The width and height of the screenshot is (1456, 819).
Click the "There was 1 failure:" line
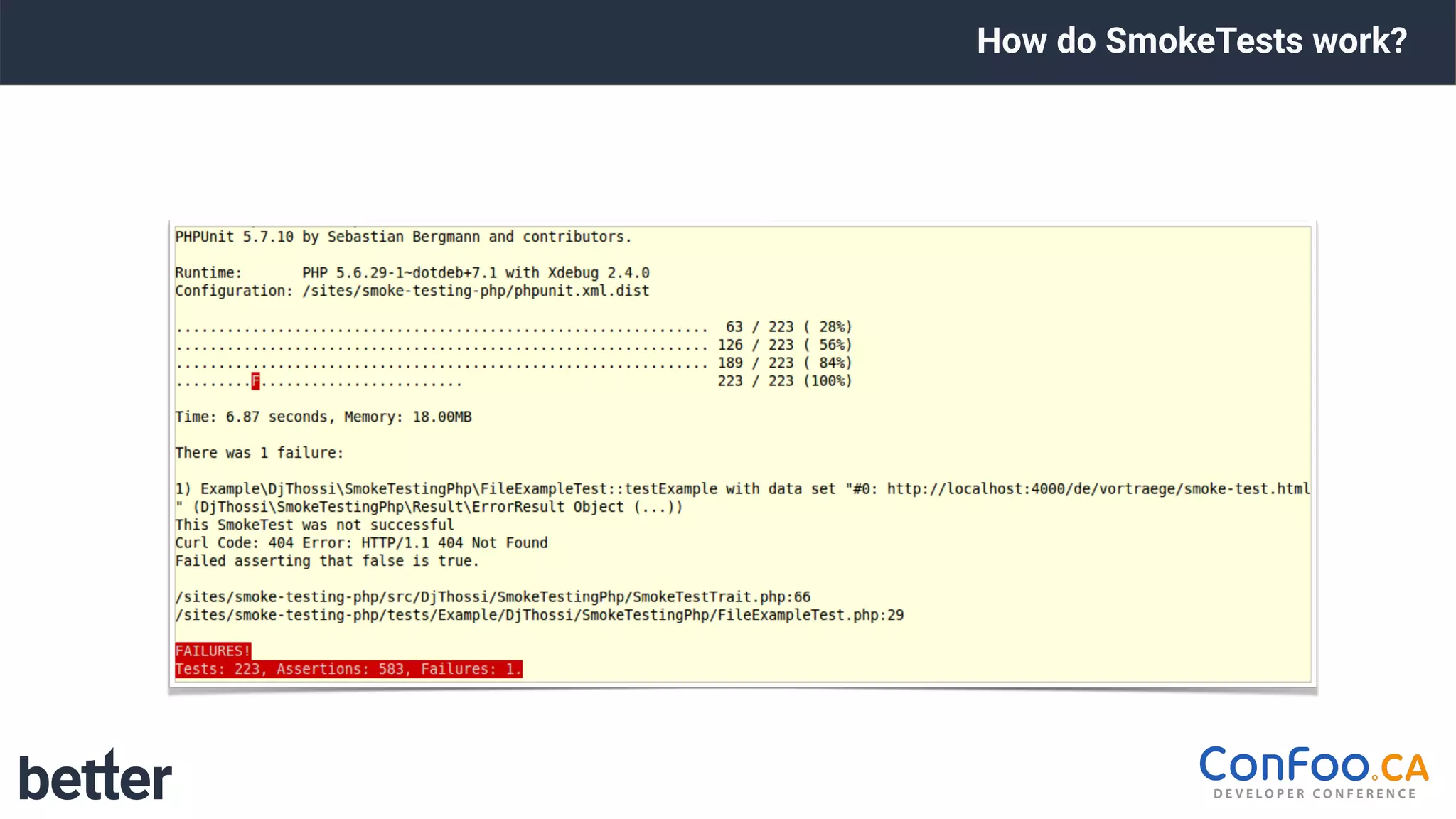tap(259, 453)
